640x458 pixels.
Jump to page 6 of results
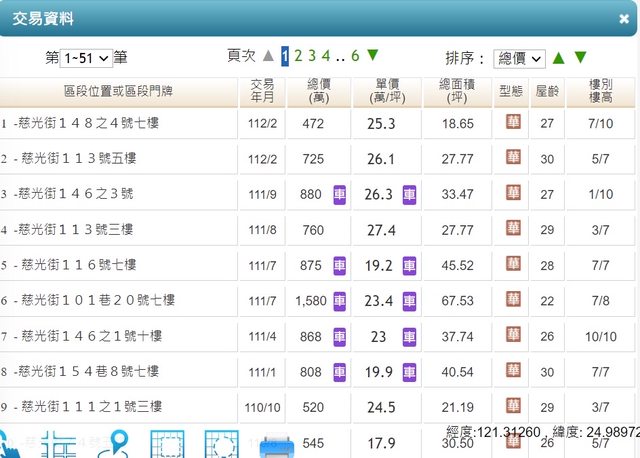tap(355, 56)
